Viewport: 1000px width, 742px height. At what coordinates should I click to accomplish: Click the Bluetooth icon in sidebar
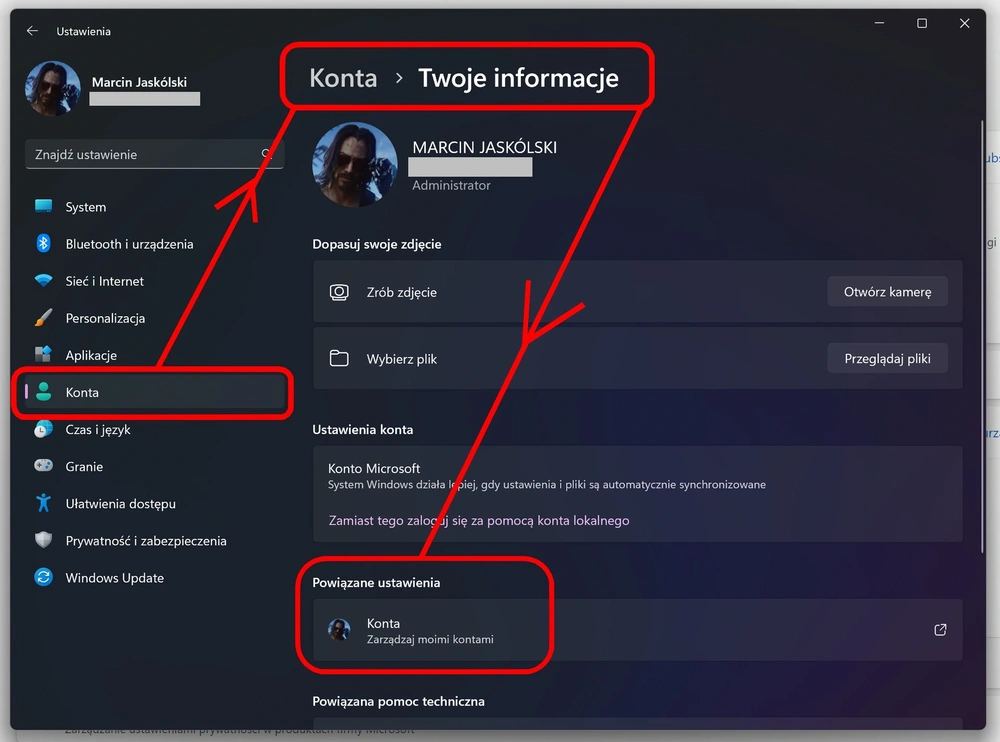[43, 243]
